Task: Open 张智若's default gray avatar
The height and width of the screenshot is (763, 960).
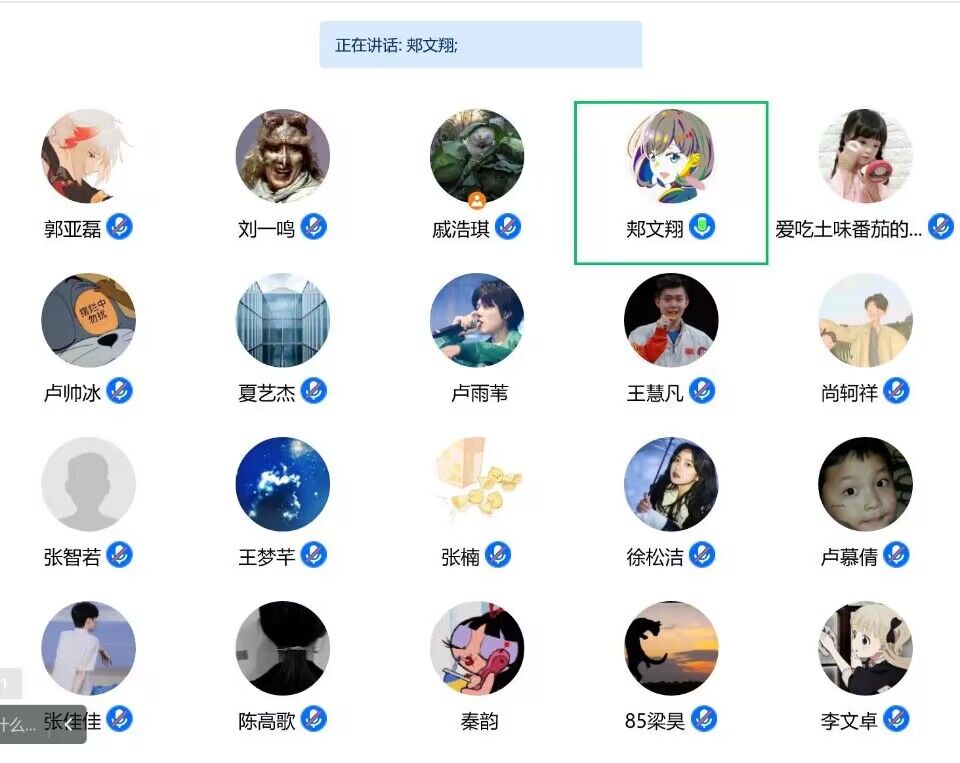Action: click(89, 484)
